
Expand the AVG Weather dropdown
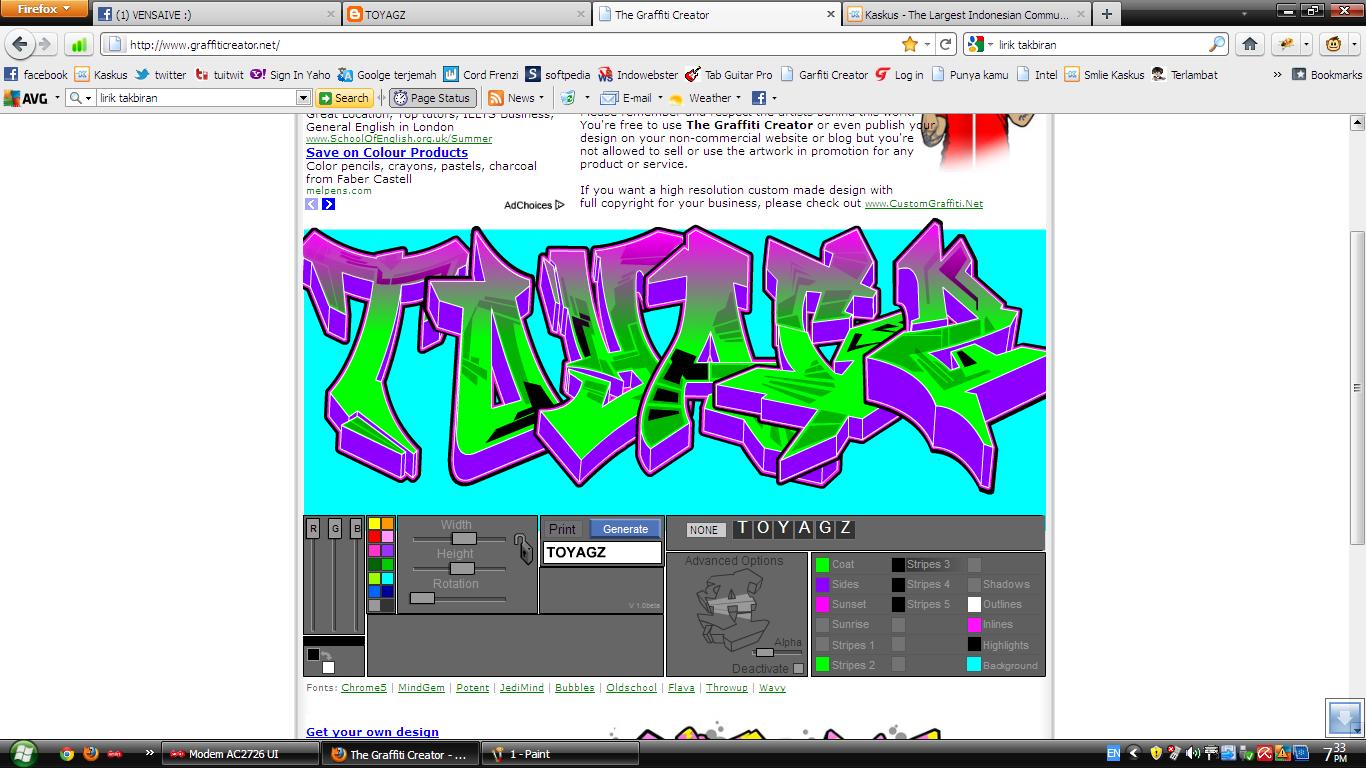(738, 98)
